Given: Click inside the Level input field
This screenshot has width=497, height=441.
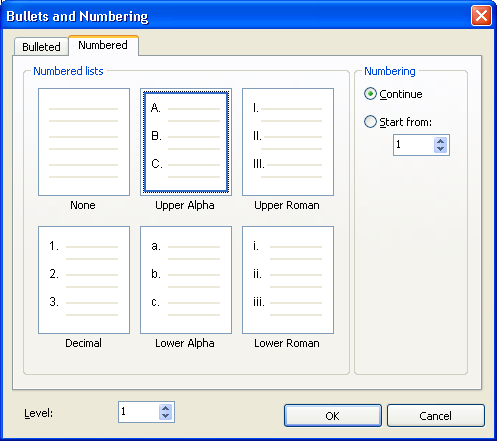Looking at the screenshot, I should 139,412.
